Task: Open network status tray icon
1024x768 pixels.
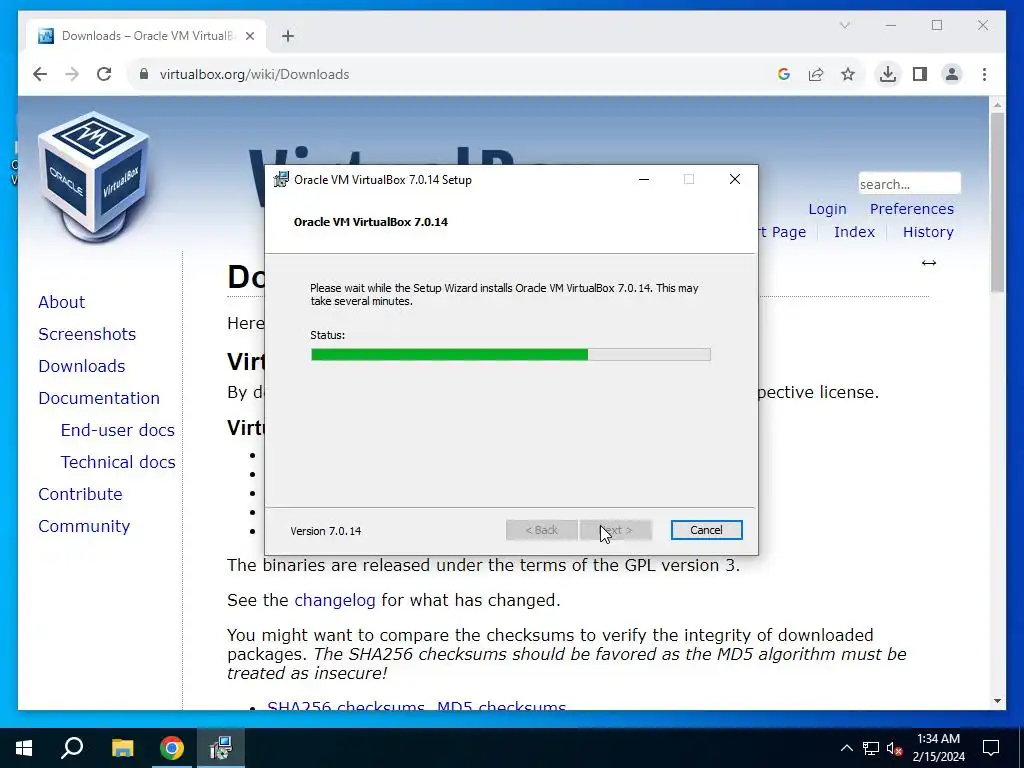Action: 871,748
